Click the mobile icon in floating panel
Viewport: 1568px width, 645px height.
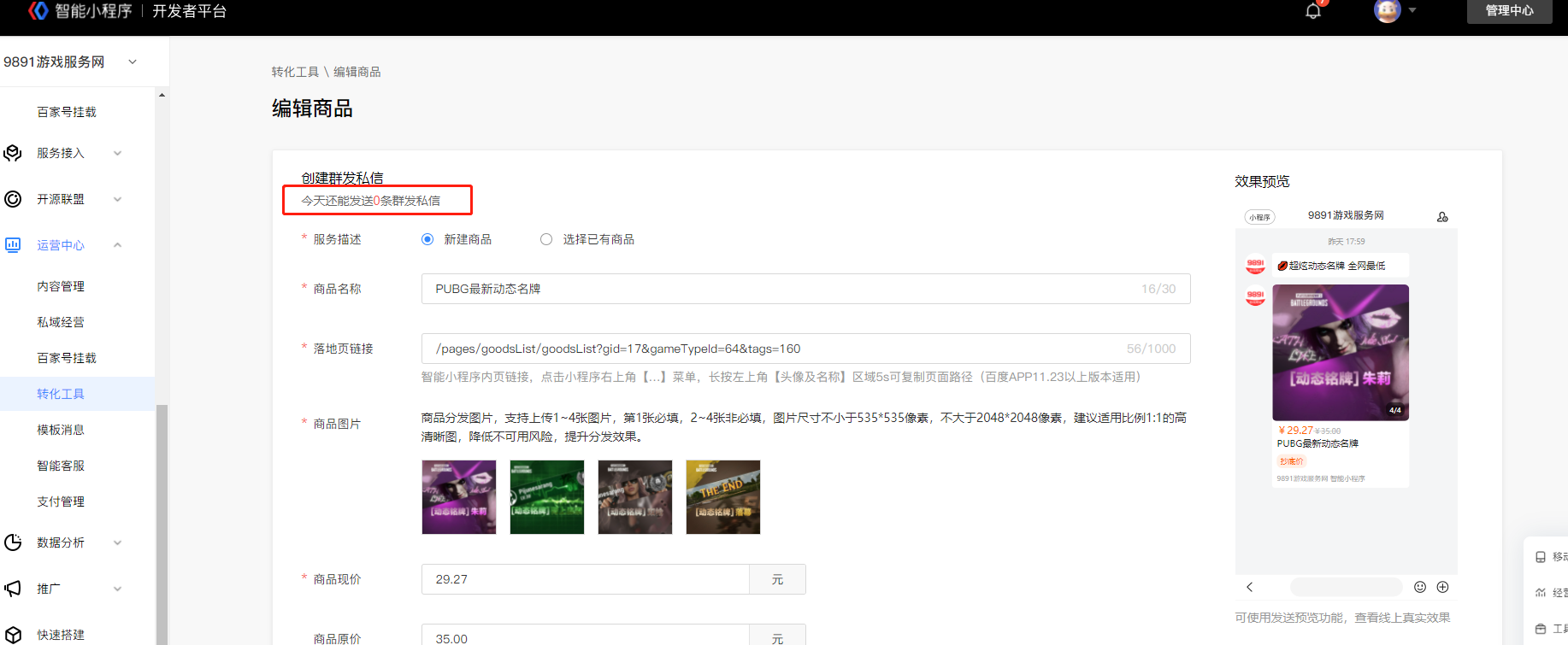[x=1541, y=557]
